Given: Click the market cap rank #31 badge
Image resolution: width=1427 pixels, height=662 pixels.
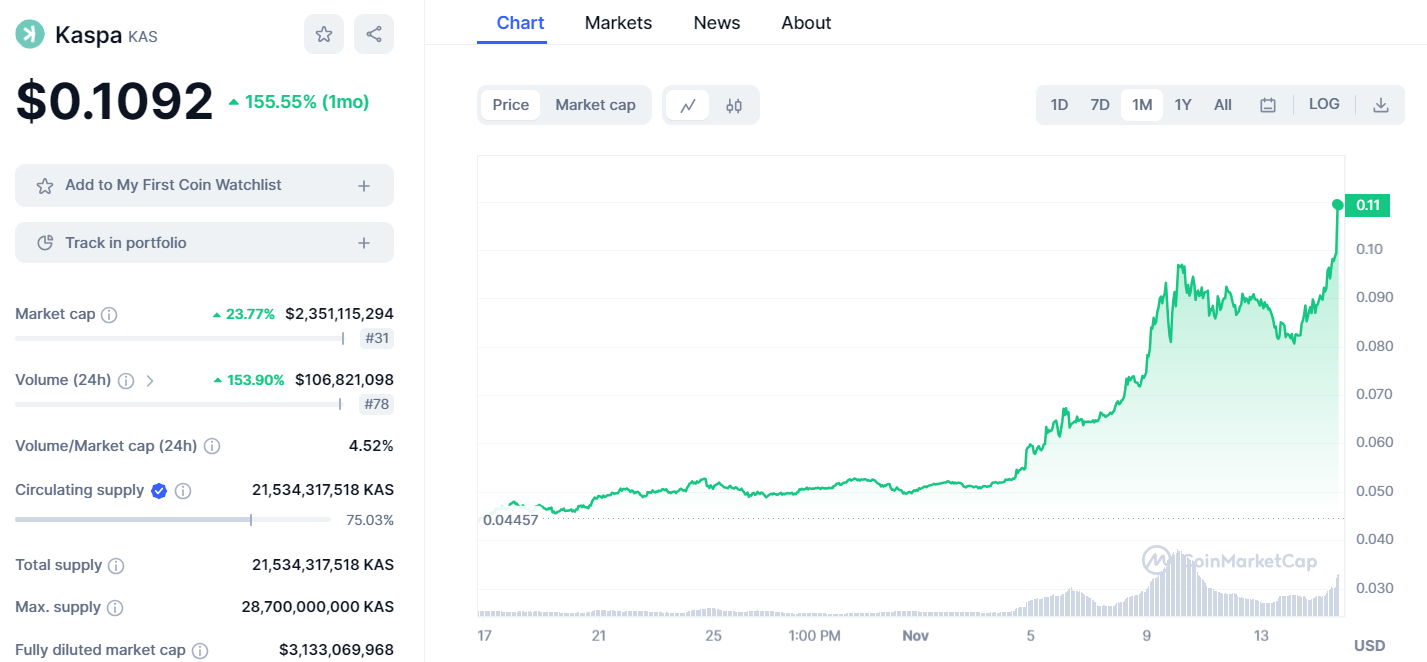Looking at the screenshot, I should click(x=377, y=338).
